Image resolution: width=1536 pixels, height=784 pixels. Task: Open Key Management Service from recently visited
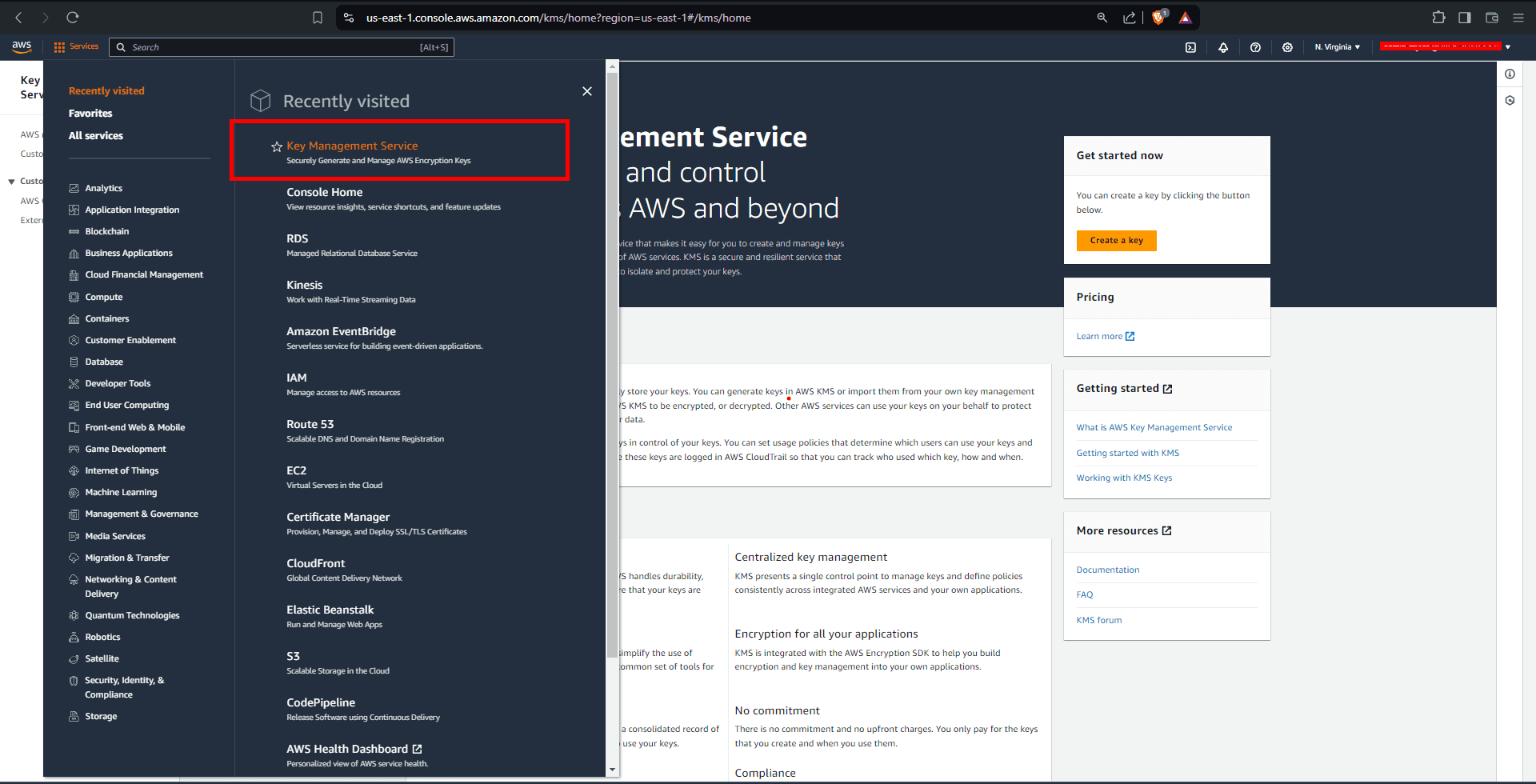click(352, 146)
